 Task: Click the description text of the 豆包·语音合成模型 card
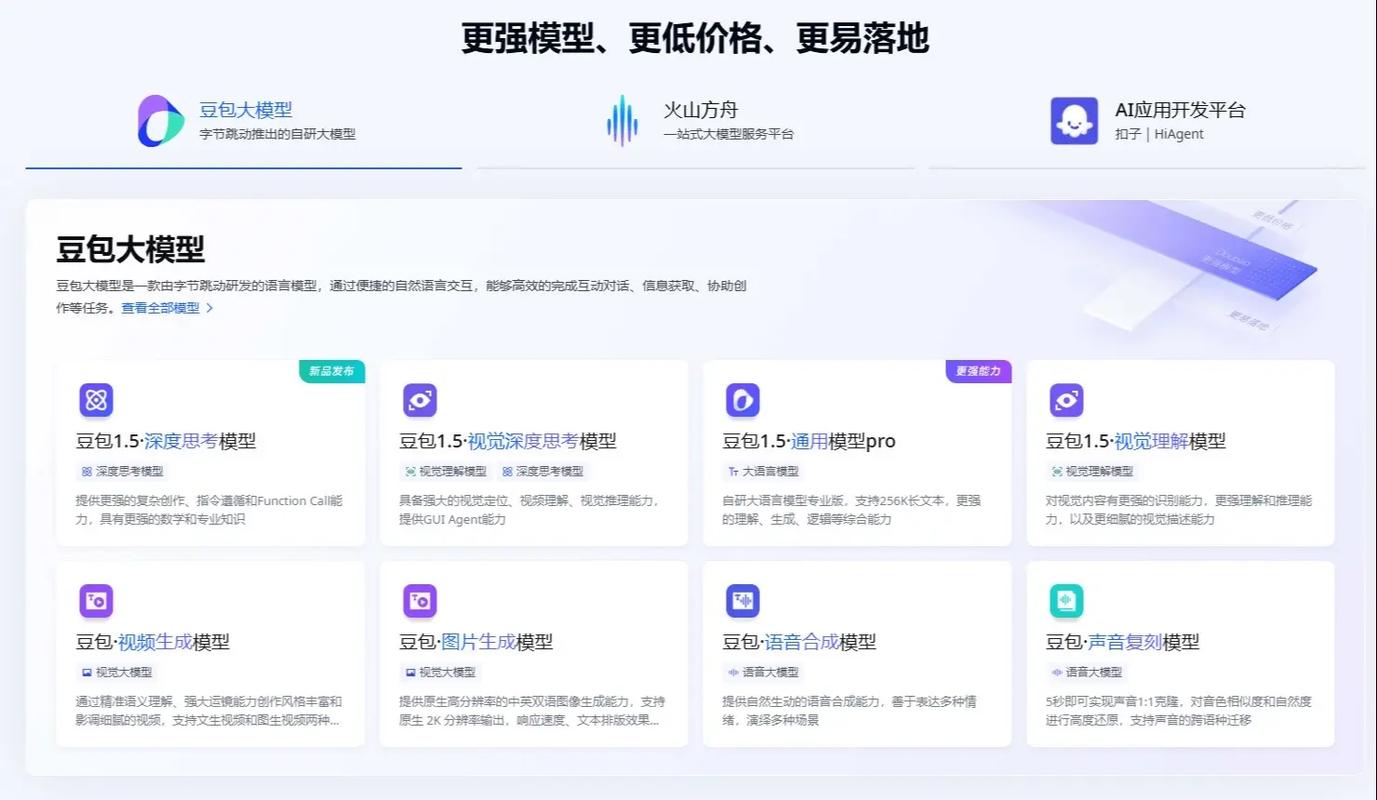pyautogui.click(x=849, y=711)
